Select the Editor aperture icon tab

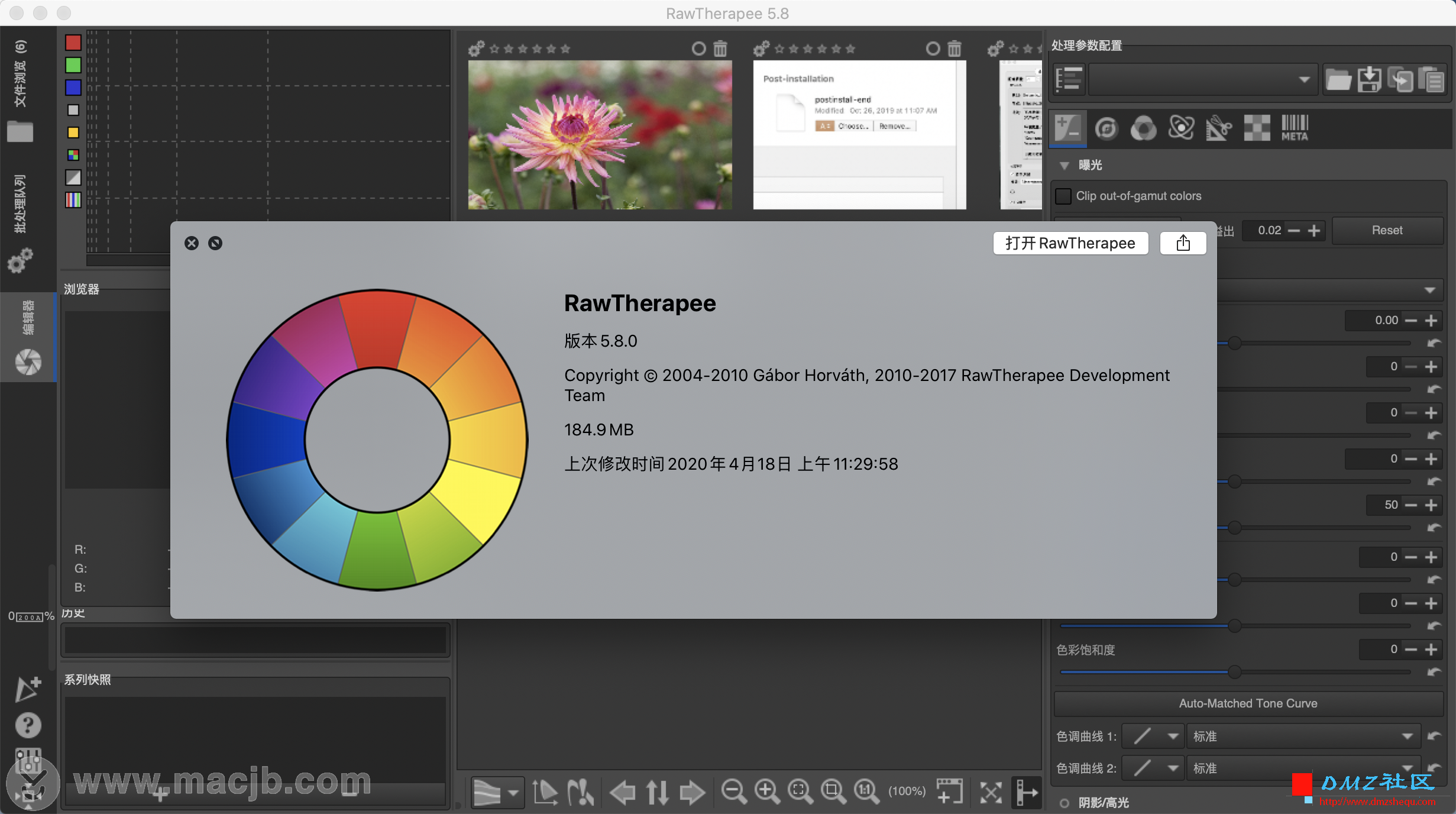point(28,362)
